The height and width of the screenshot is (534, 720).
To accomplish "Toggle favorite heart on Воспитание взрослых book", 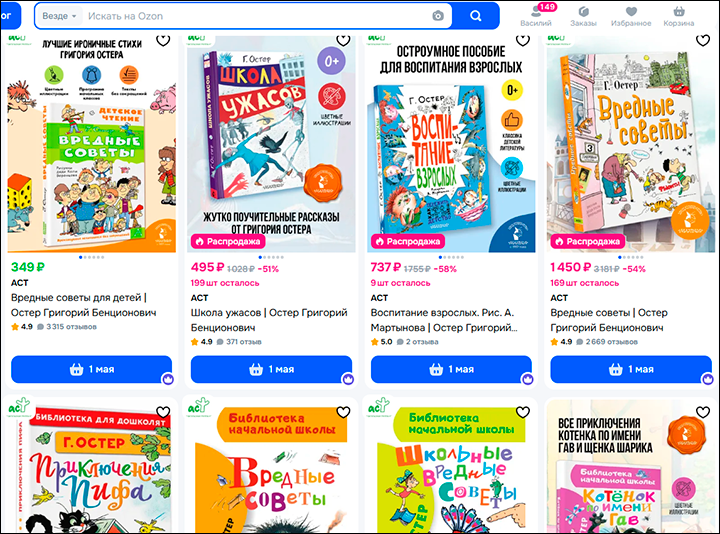I will pyautogui.click(x=523, y=40).
